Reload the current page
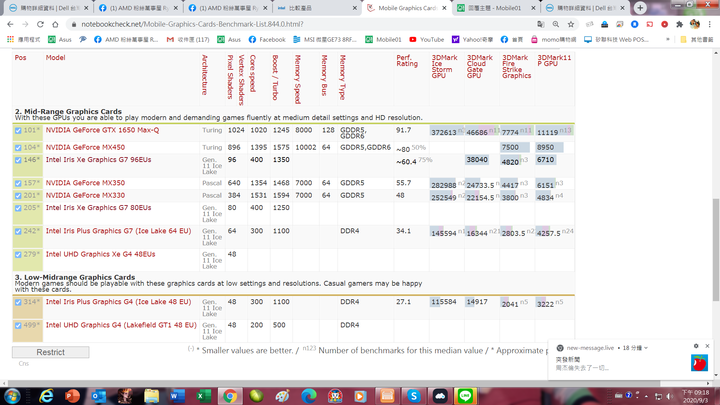The height and width of the screenshot is (405, 720). pos(40,24)
